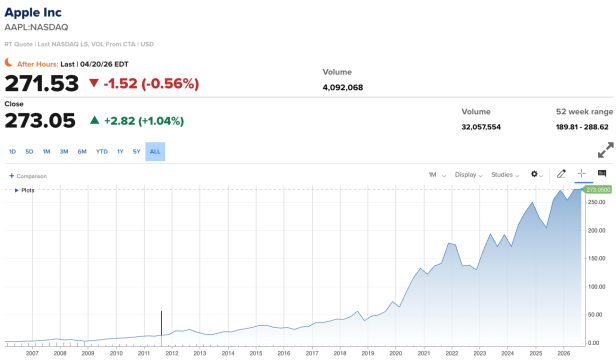Click the 2020 label on time axis
This screenshot has height=360, width=616.
coord(396,353)
